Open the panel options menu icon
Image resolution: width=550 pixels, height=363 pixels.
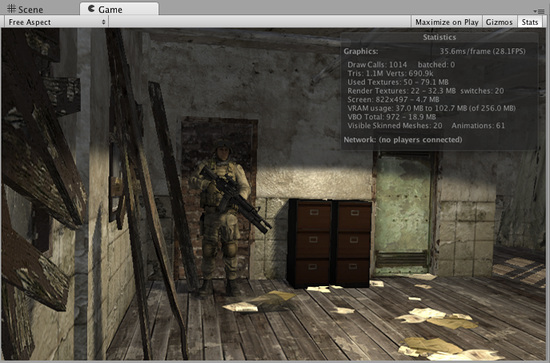540,11
